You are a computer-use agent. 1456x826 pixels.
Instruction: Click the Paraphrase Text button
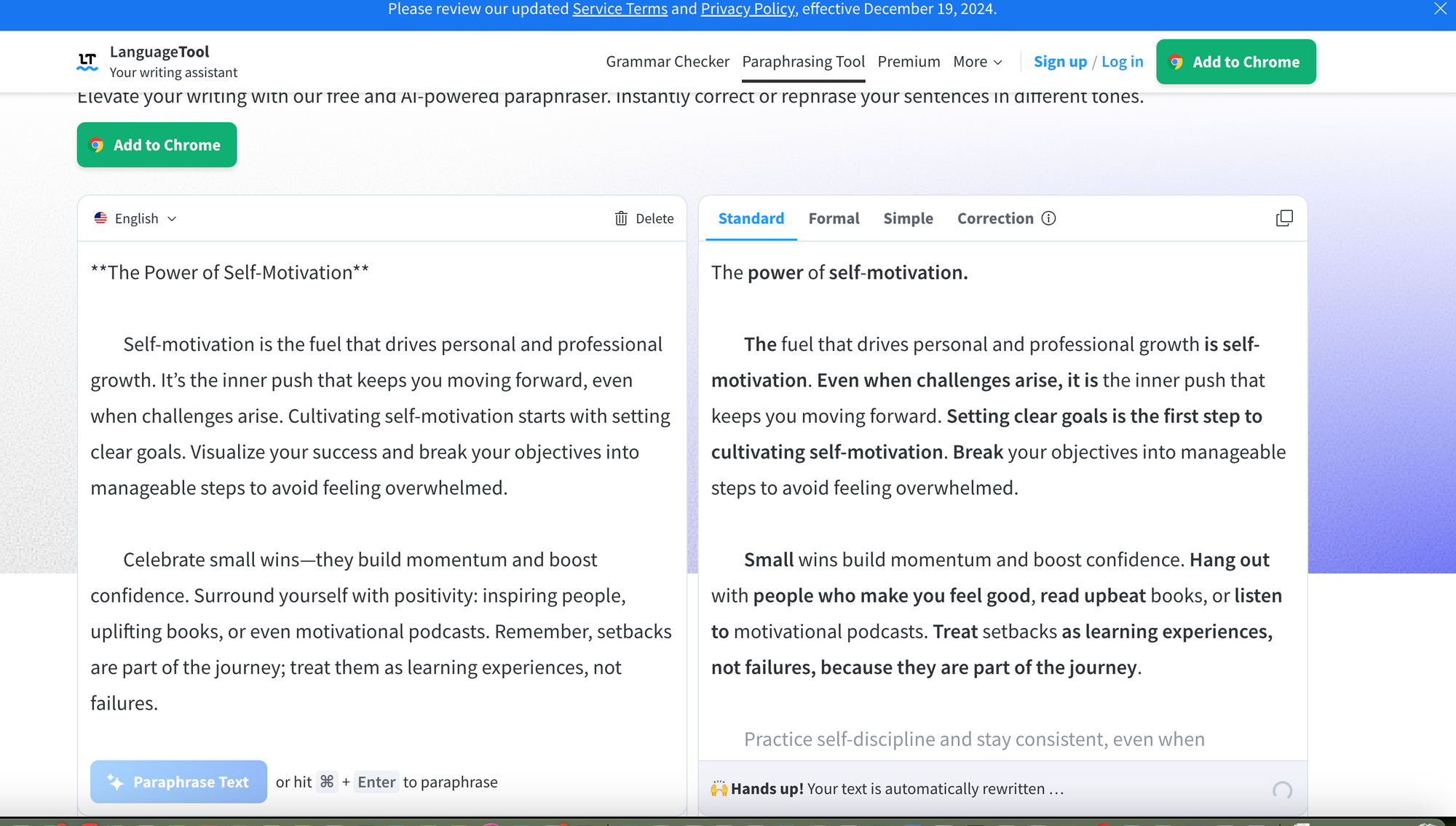[x=178, y=782]
